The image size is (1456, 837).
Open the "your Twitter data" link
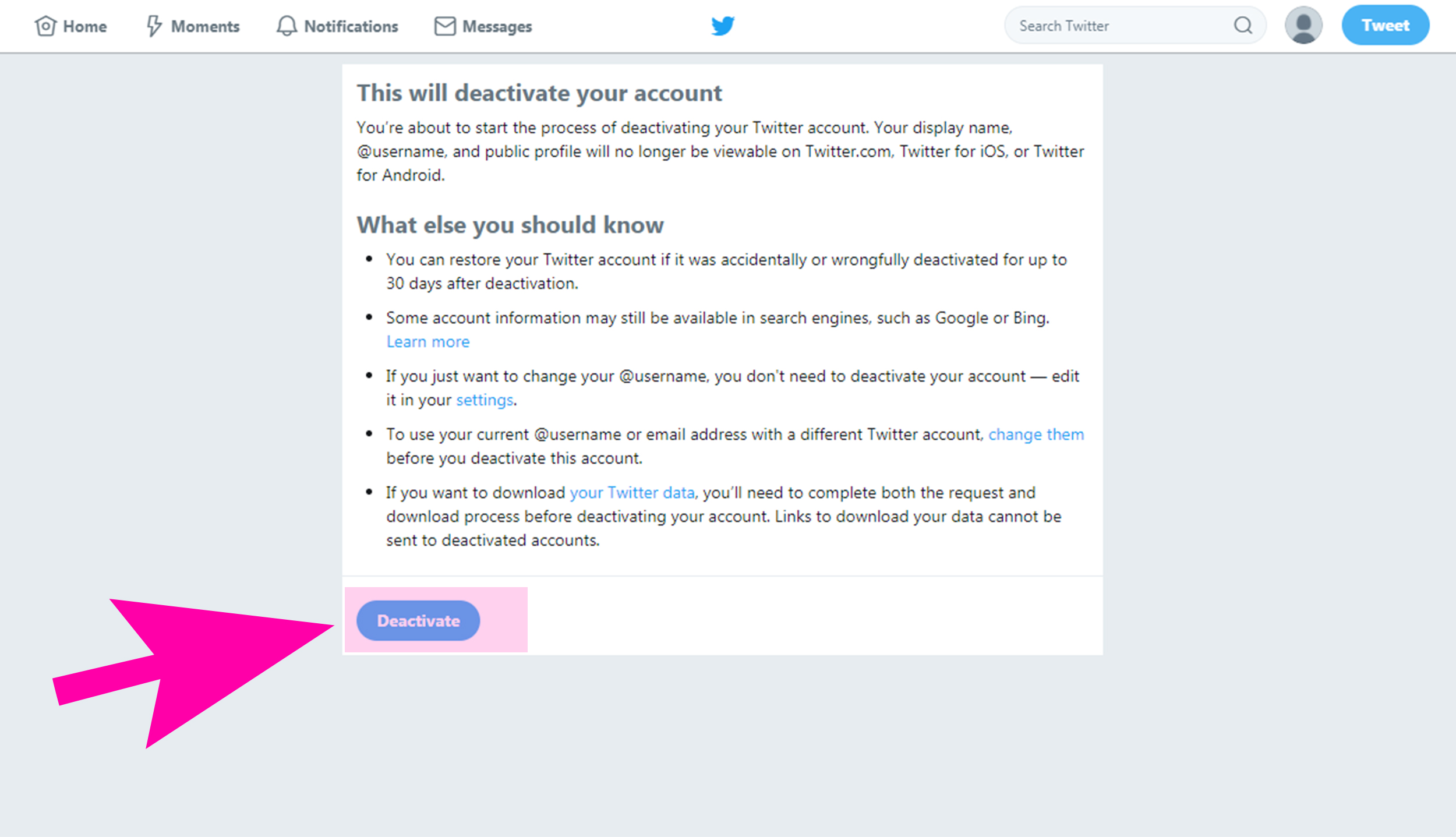632,493
